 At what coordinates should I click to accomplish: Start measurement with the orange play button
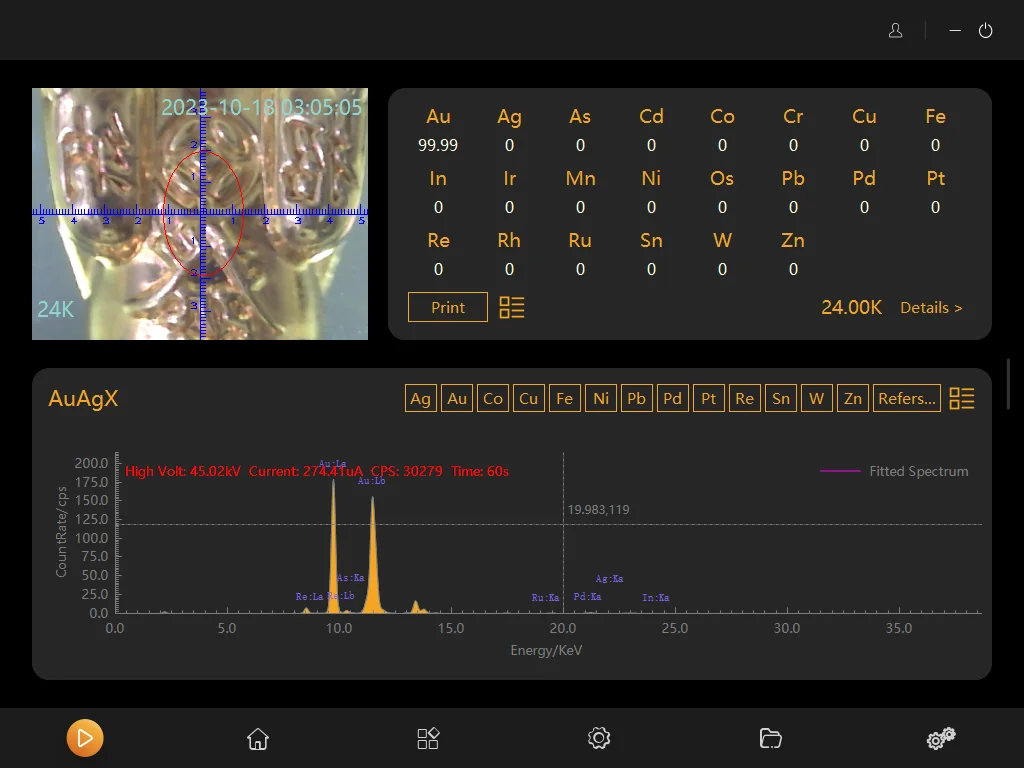[x=85, y=739]
